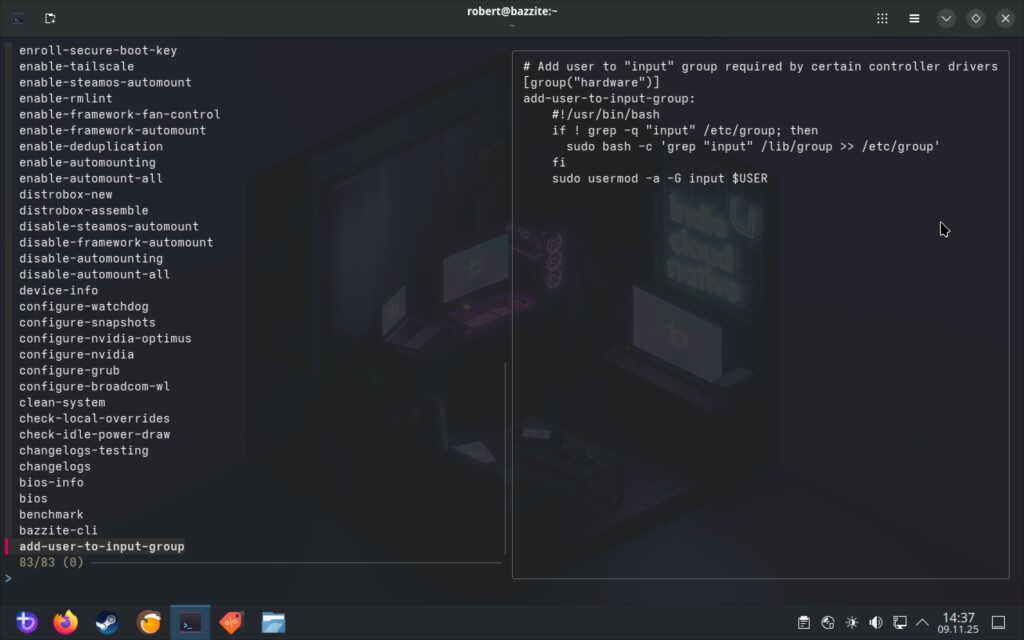The width and height of the screenshot is (1024, 640).
Task: Launch Firefox from the taskbar
Action: click(66, 622)
